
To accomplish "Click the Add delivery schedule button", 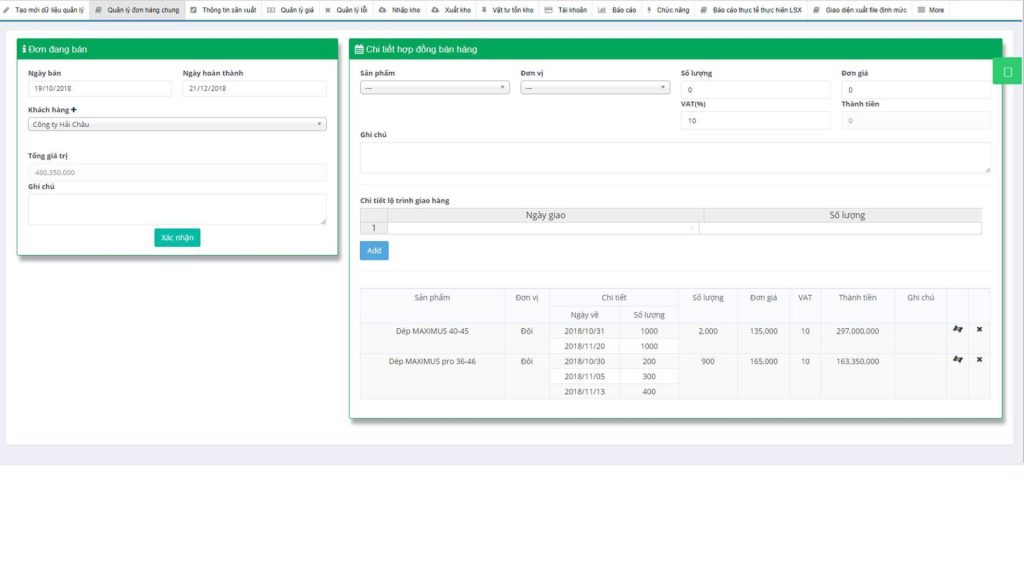I will pyautogui.click(x=374, y=251).
